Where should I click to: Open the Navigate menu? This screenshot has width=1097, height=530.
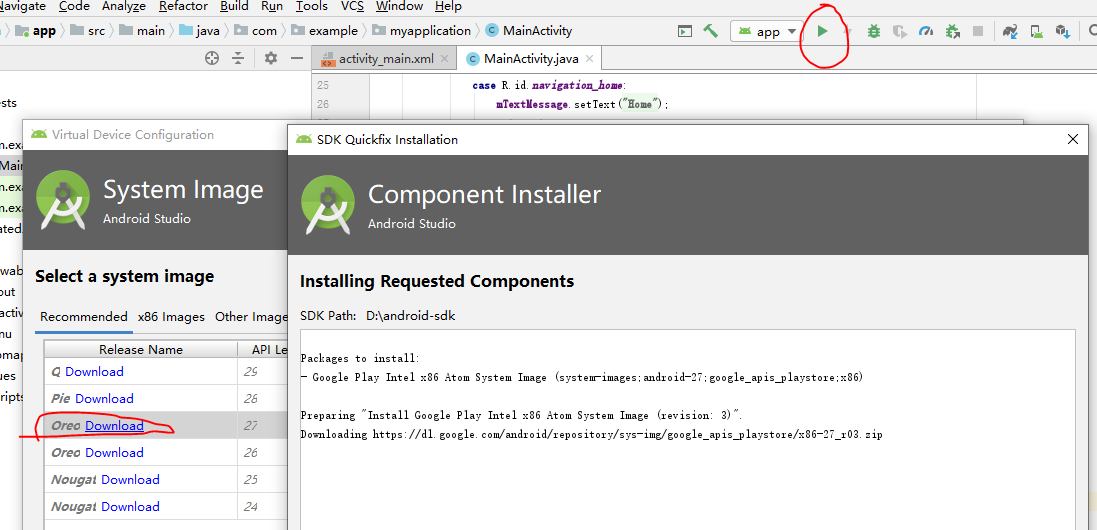(x=22, y=6)
